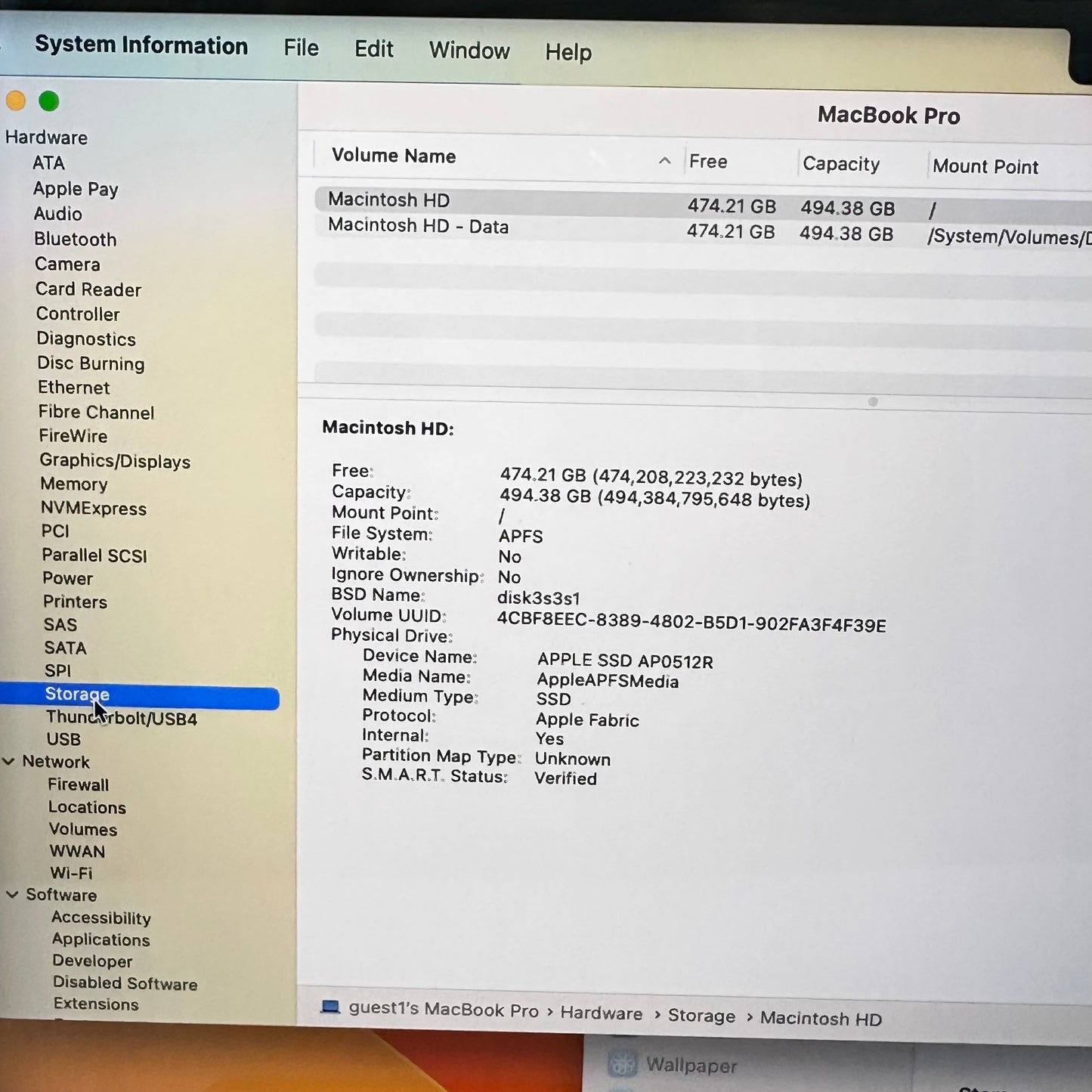Select Fibre Channel in the sidebar
Image resolution: width=1092 pixels, height=1092 pixels.
pyautogui.click(x=97, y=413)
